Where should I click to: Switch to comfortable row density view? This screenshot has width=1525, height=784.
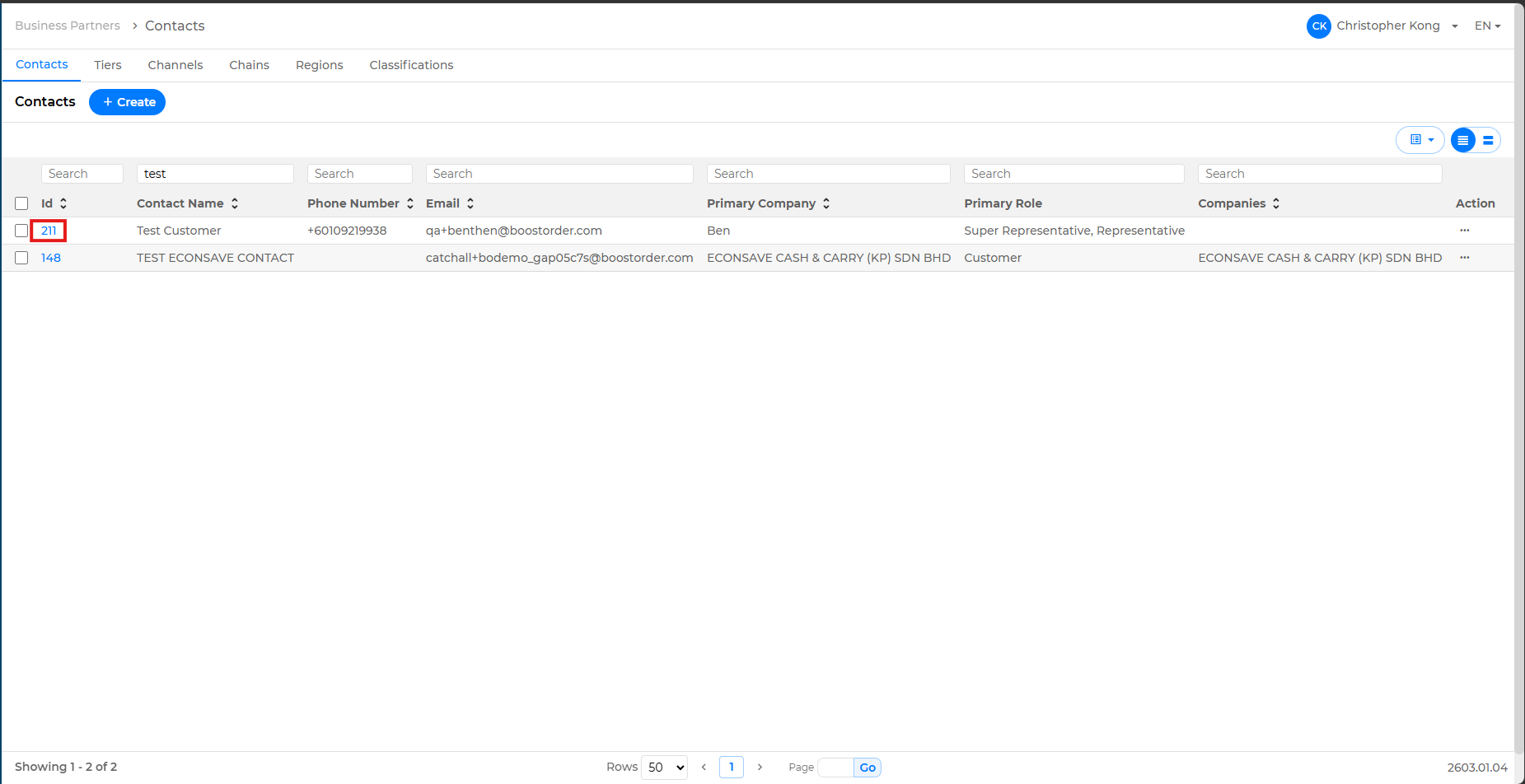tap(1488, 140)
